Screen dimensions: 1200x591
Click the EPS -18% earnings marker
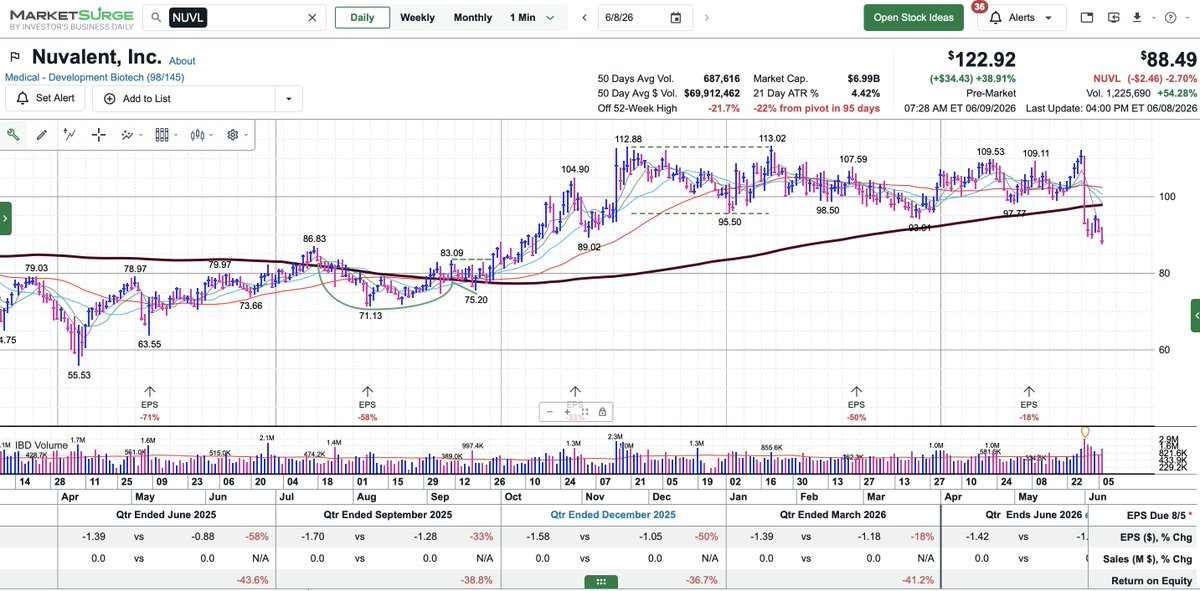tap(1028, 404)
